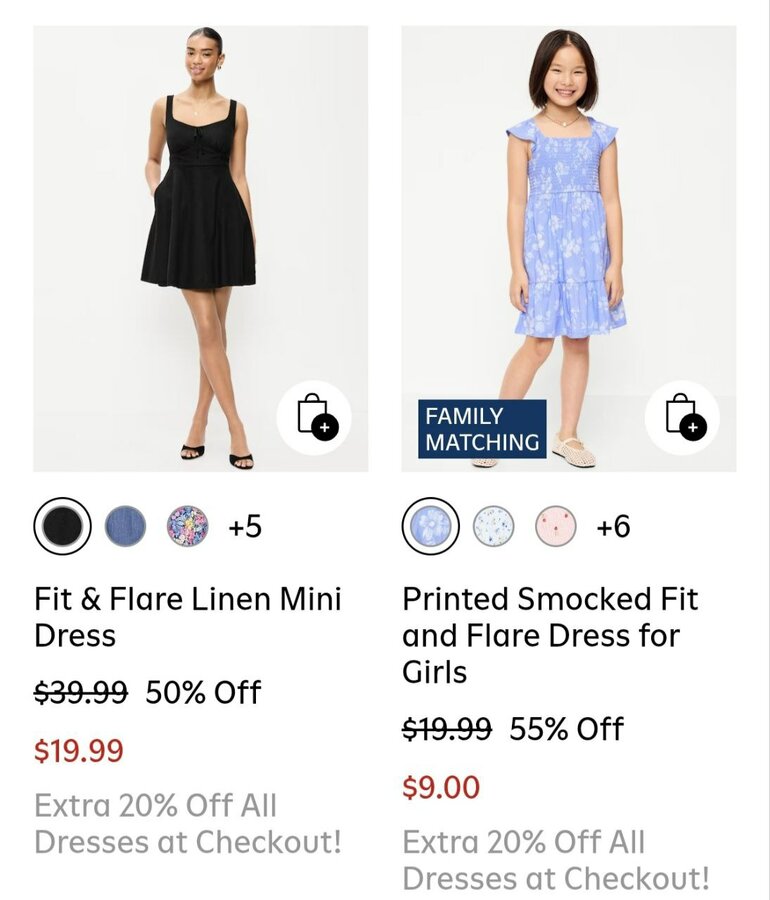Quick-add the girls smocked dress to bag
The height and width of the screenshot is (900, 770).
point(682,416)
